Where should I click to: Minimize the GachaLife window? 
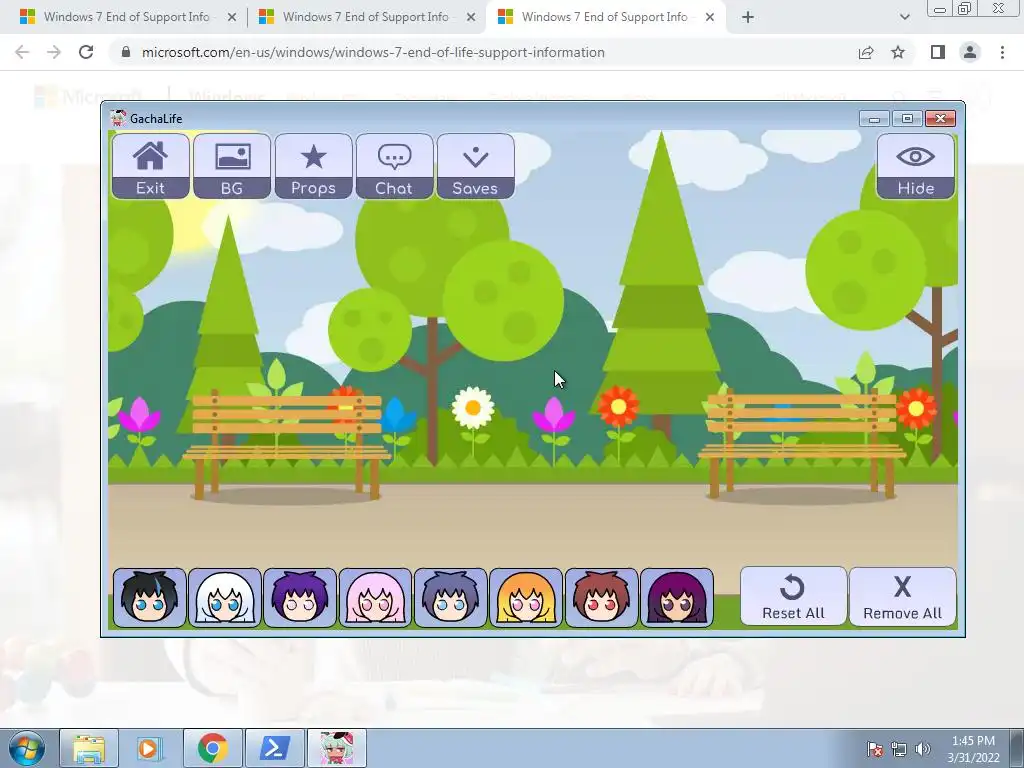[874, 119]
